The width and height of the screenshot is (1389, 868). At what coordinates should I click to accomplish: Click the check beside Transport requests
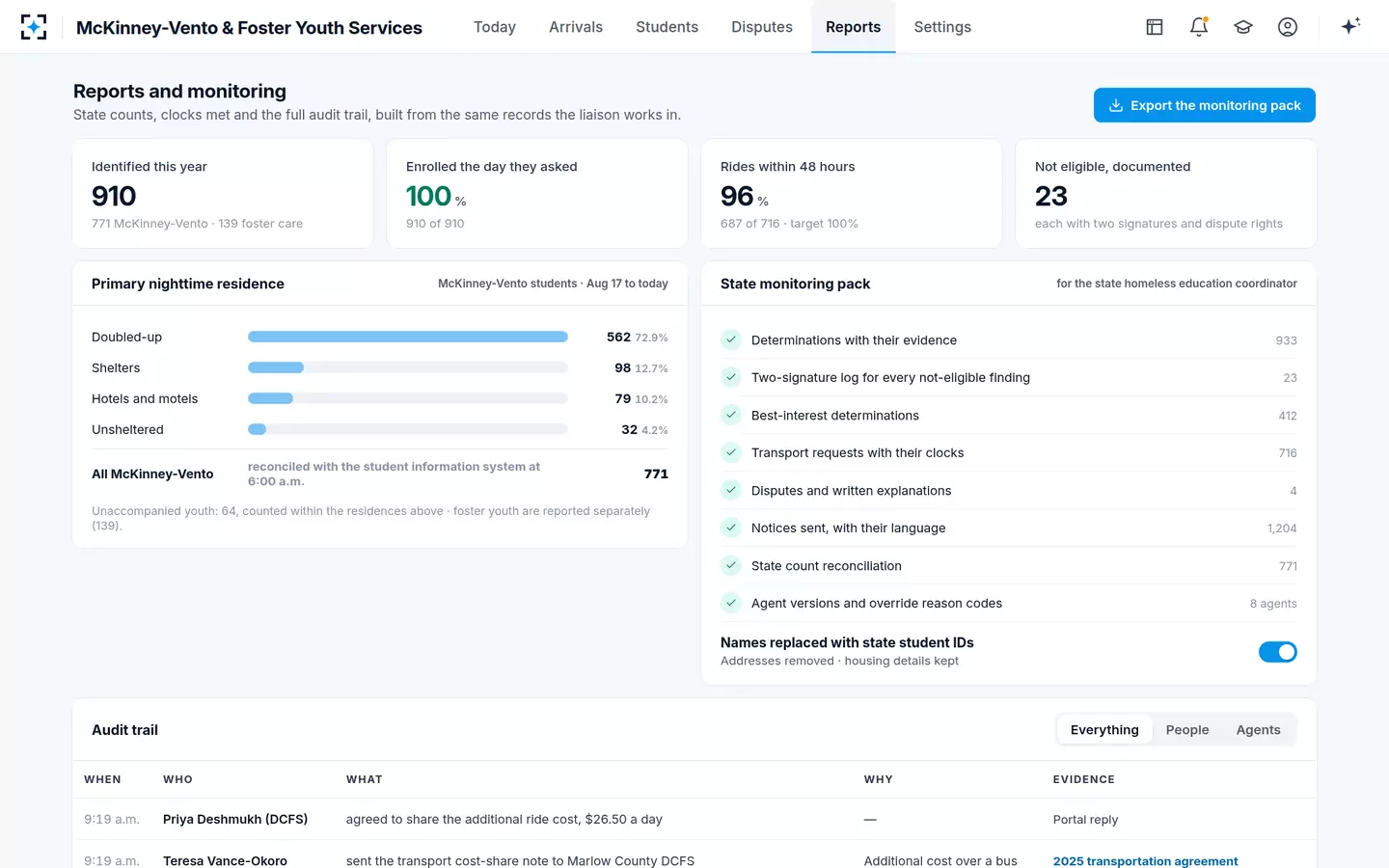731,452
